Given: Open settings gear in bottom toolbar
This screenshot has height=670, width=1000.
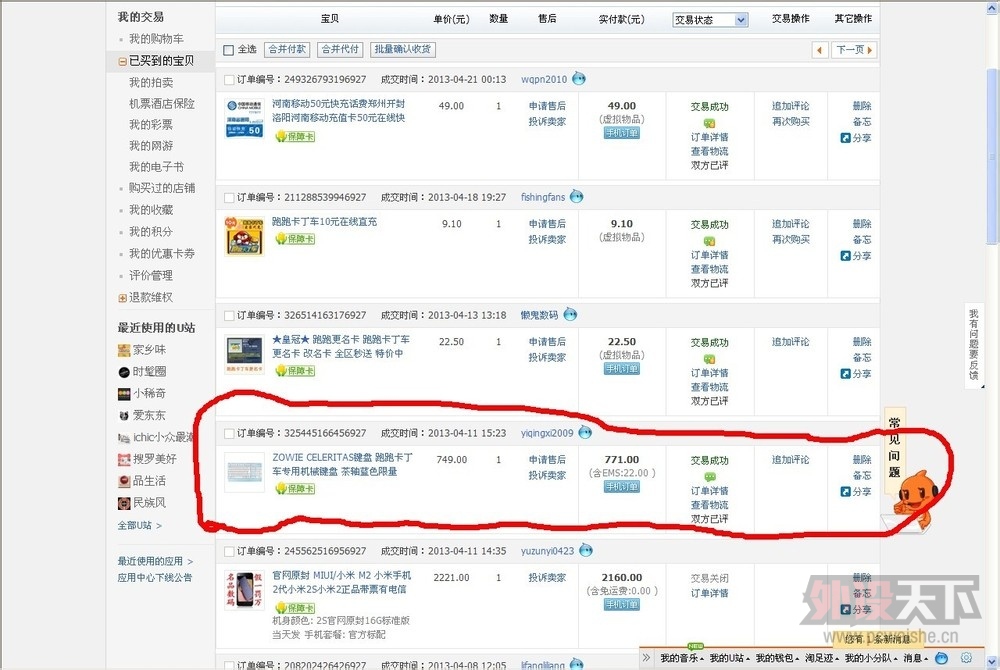Looking at the screenshot, I should pyautogui.click(x=967, y=658).
